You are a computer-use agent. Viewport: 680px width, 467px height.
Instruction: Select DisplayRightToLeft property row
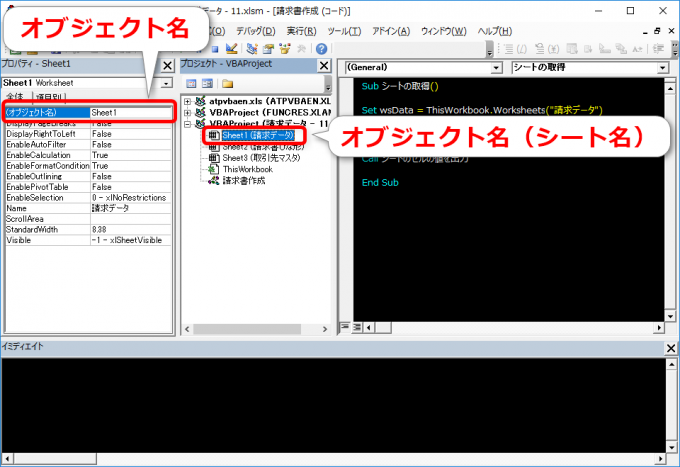88,134
